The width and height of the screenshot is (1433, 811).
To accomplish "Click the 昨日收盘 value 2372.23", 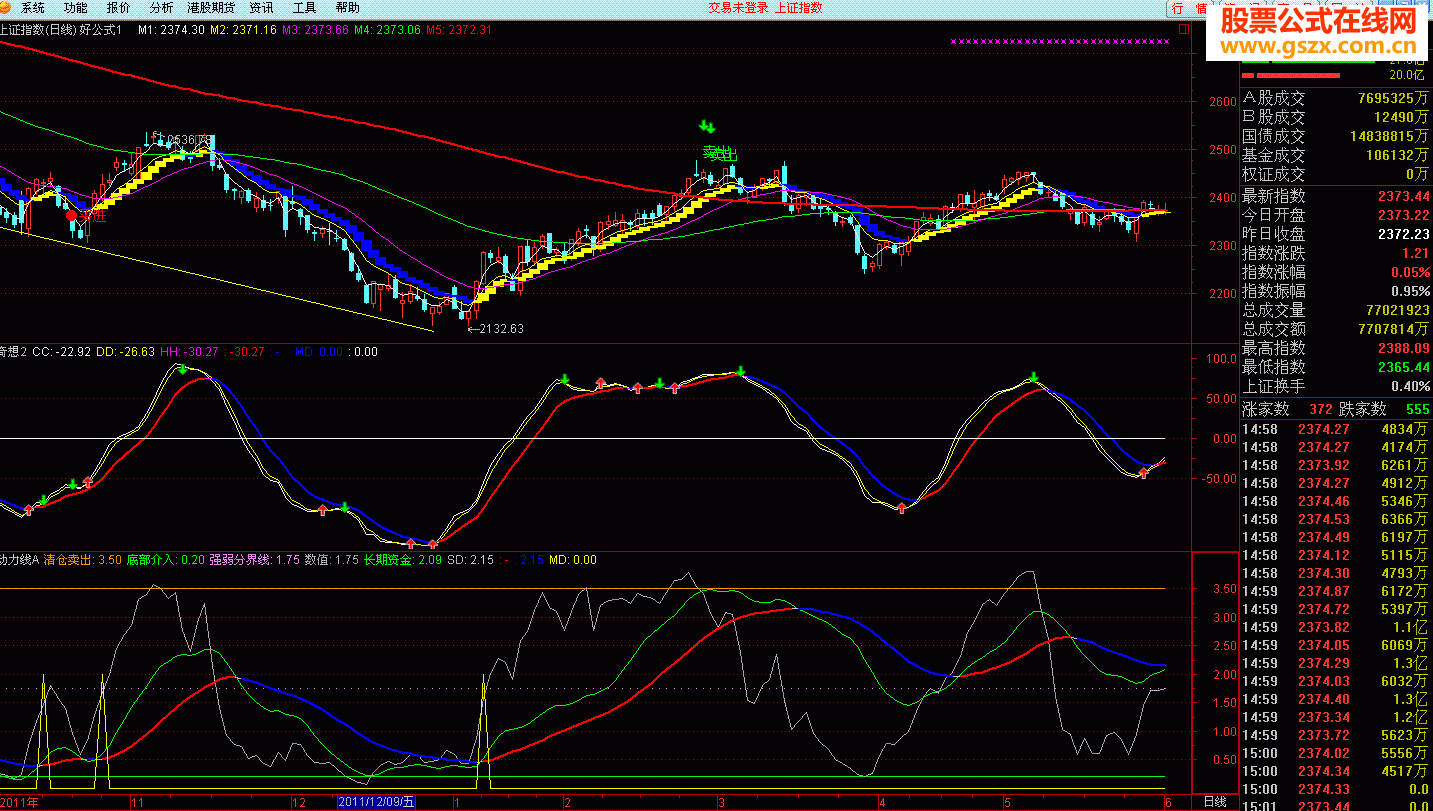I will pyautogui.click(x=1404, y=234).
